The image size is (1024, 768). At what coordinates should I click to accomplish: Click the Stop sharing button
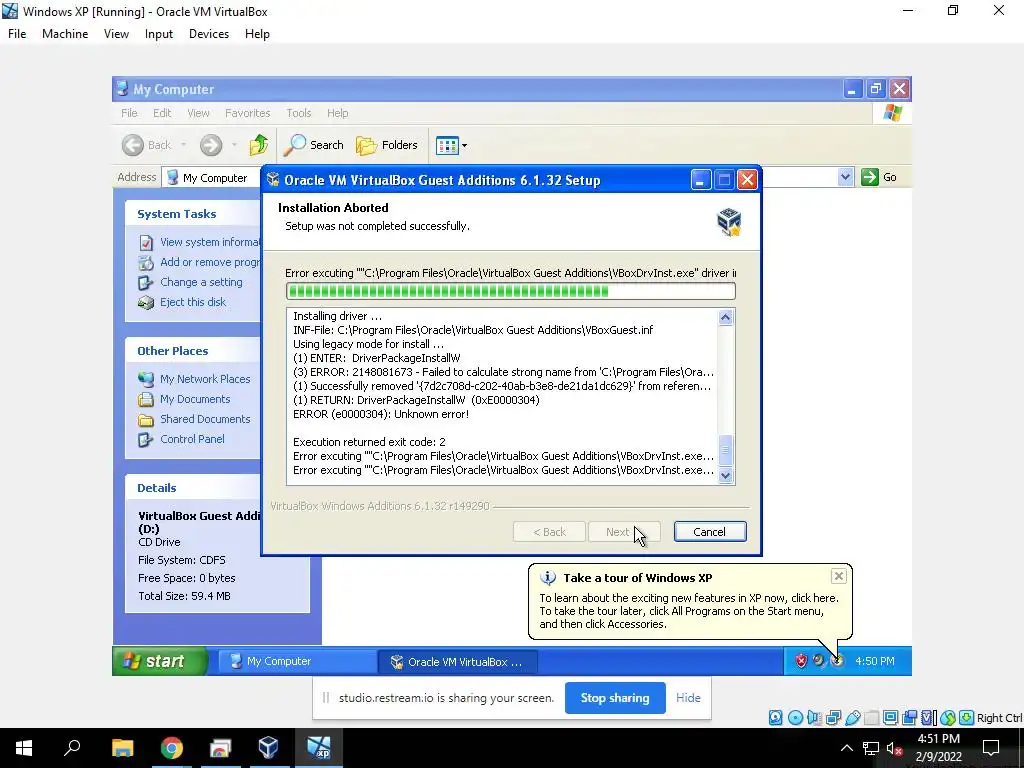[x=615, y=698]
